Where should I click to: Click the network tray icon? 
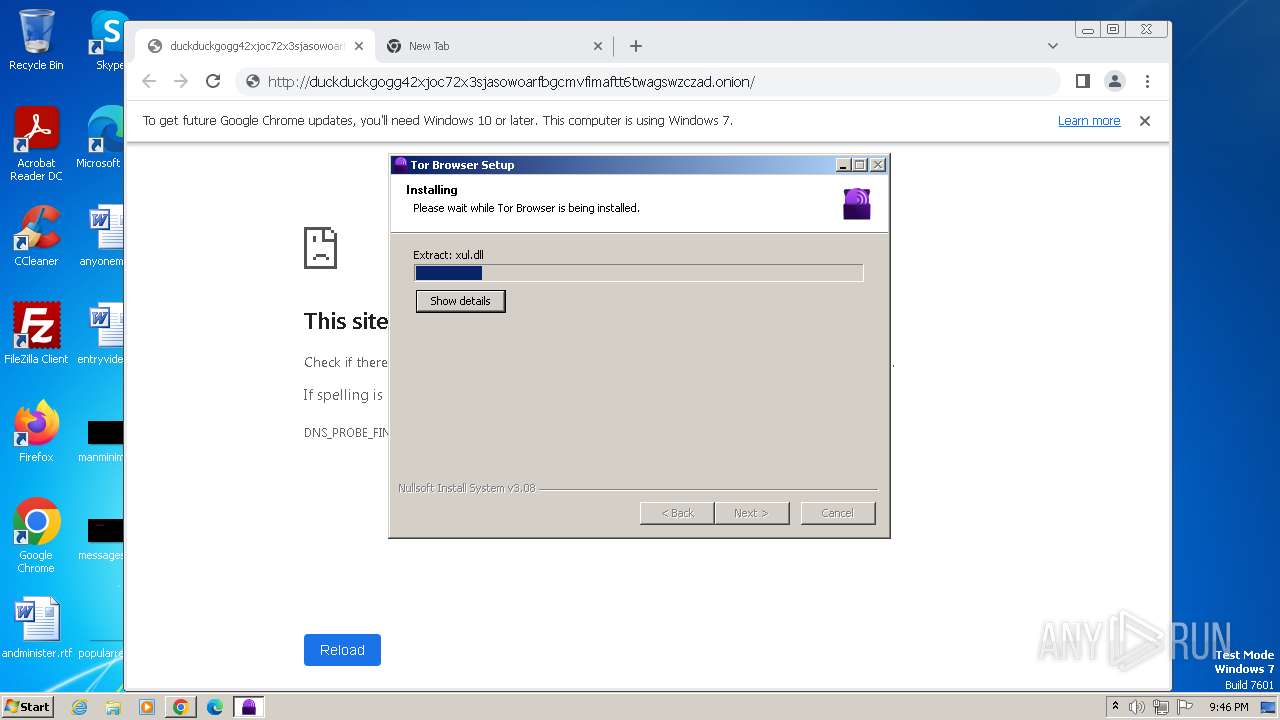tap(1161, 707)
